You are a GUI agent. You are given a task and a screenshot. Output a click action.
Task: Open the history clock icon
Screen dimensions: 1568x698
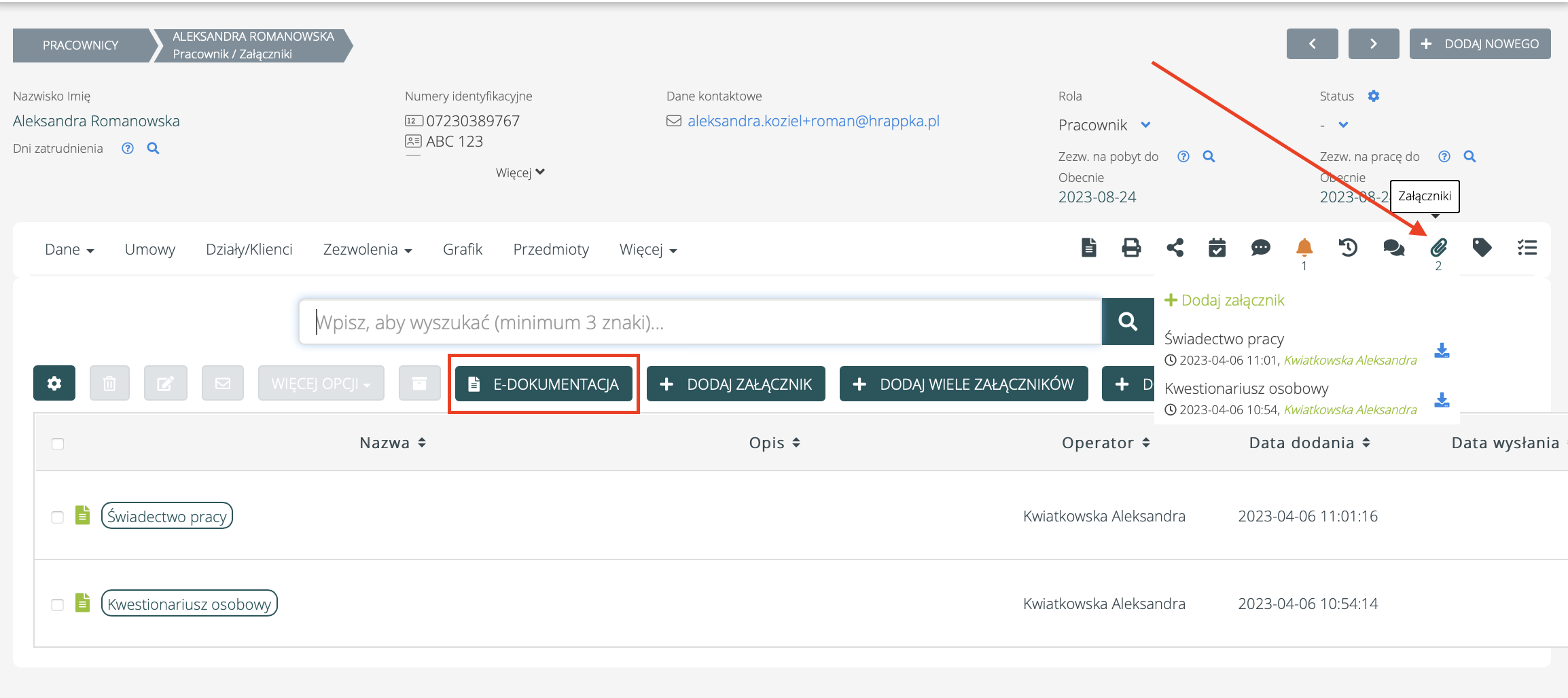[x=1348, y=248]
